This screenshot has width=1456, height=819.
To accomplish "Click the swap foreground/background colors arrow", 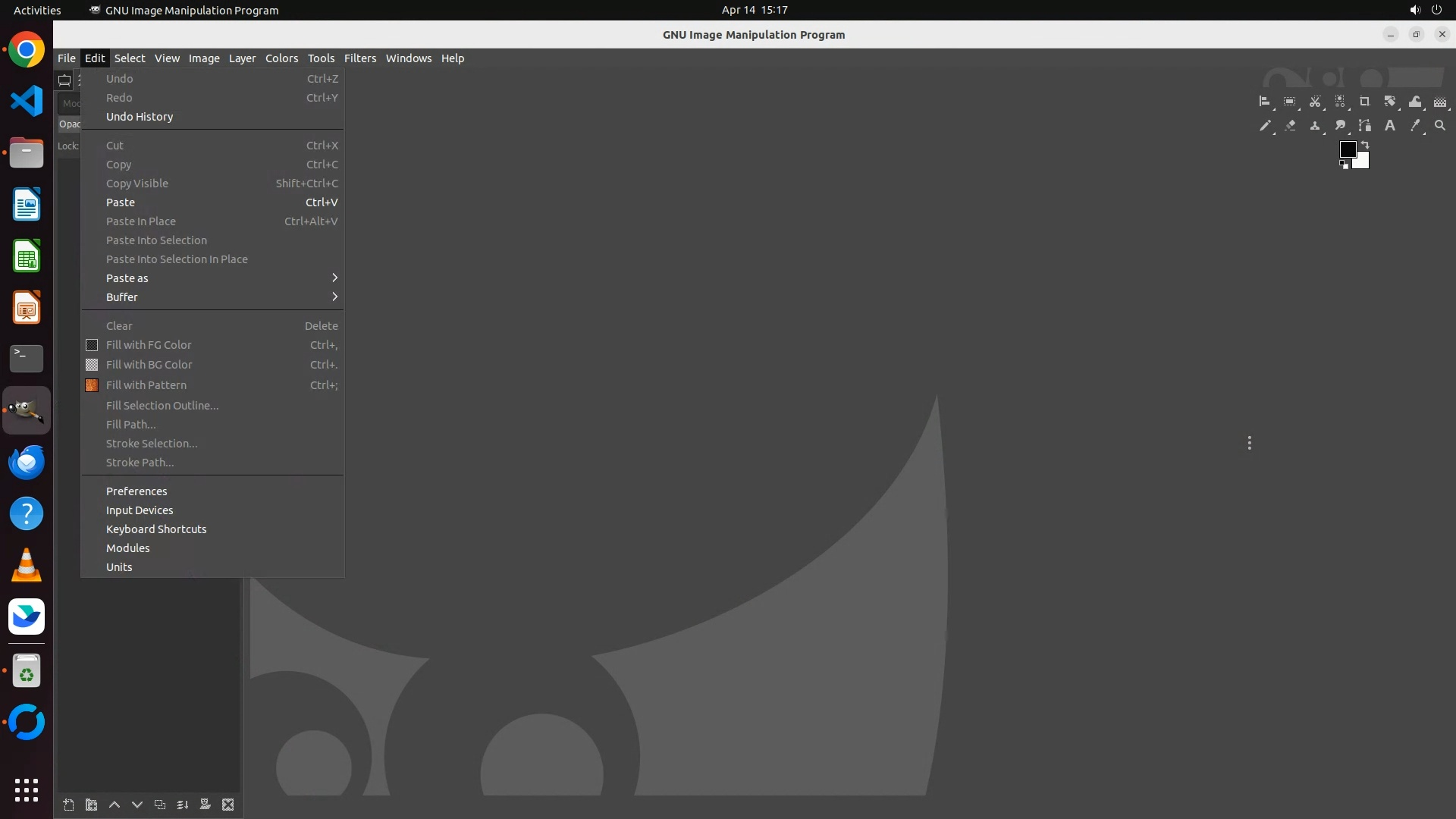I will tap(1365, 144).
